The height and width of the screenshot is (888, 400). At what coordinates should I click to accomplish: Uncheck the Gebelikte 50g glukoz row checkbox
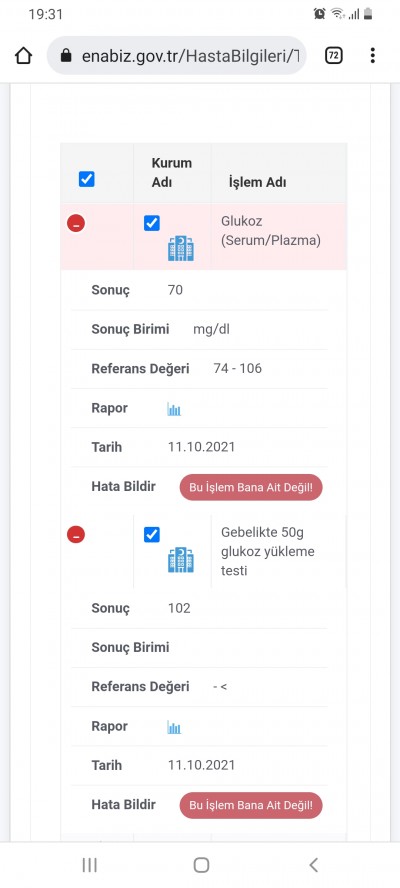coord(152,534)
